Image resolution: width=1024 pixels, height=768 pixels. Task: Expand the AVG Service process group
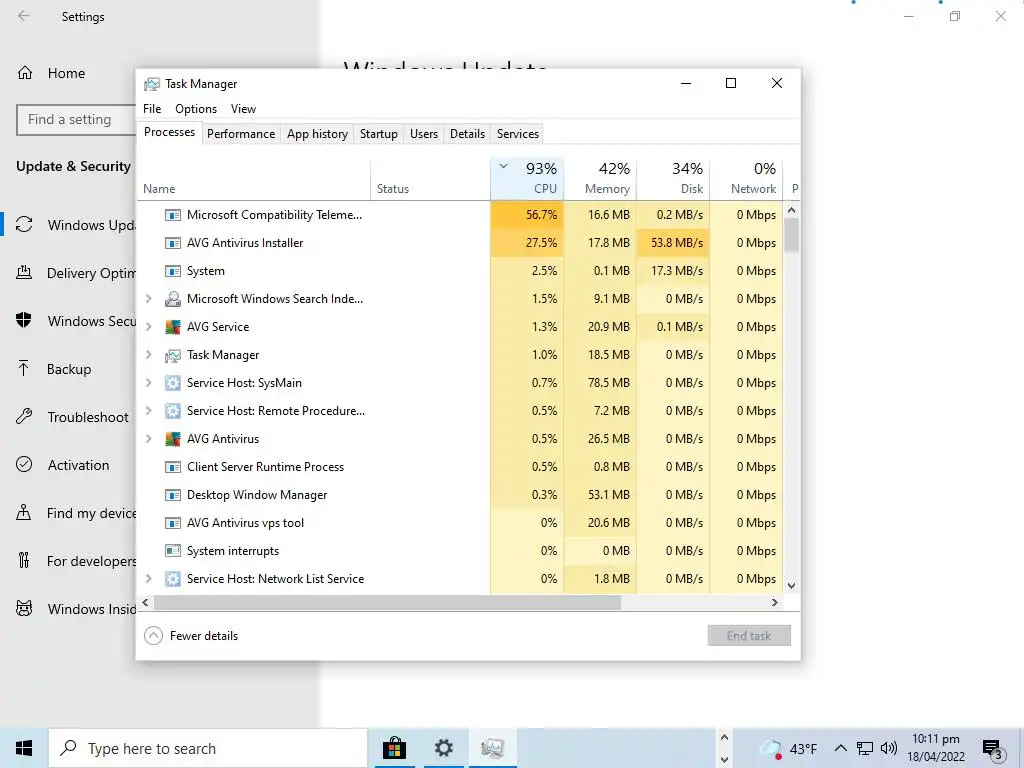point(149,327)
